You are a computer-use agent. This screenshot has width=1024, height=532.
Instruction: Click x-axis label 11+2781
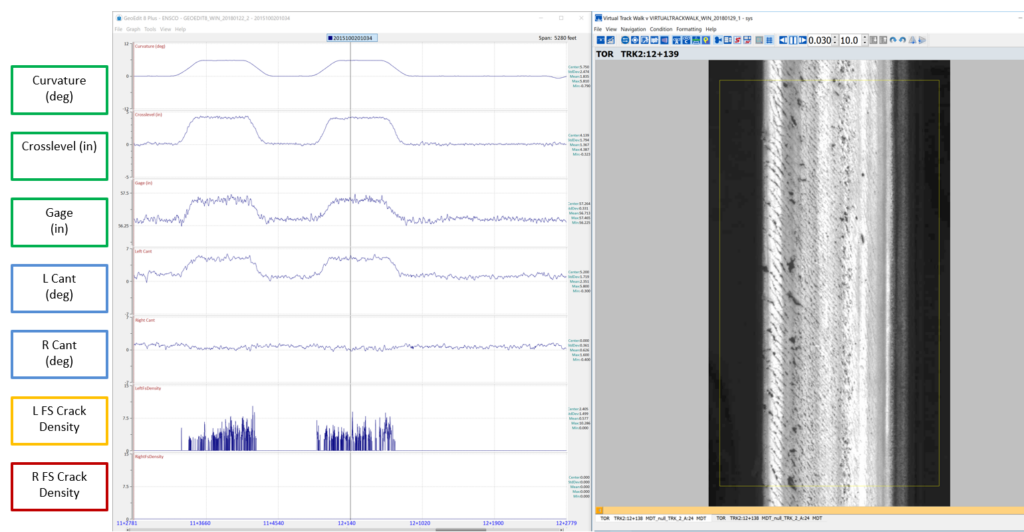(x=127, y=523)
